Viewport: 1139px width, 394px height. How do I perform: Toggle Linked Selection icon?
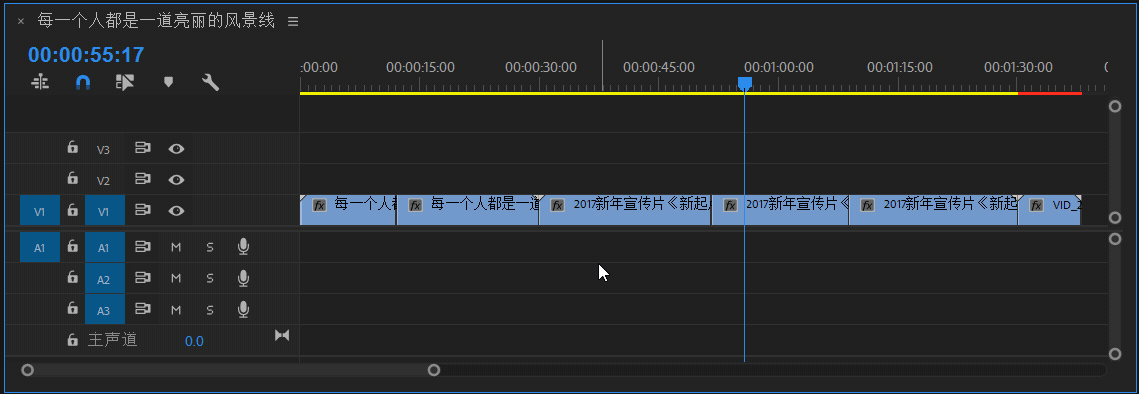125,82
